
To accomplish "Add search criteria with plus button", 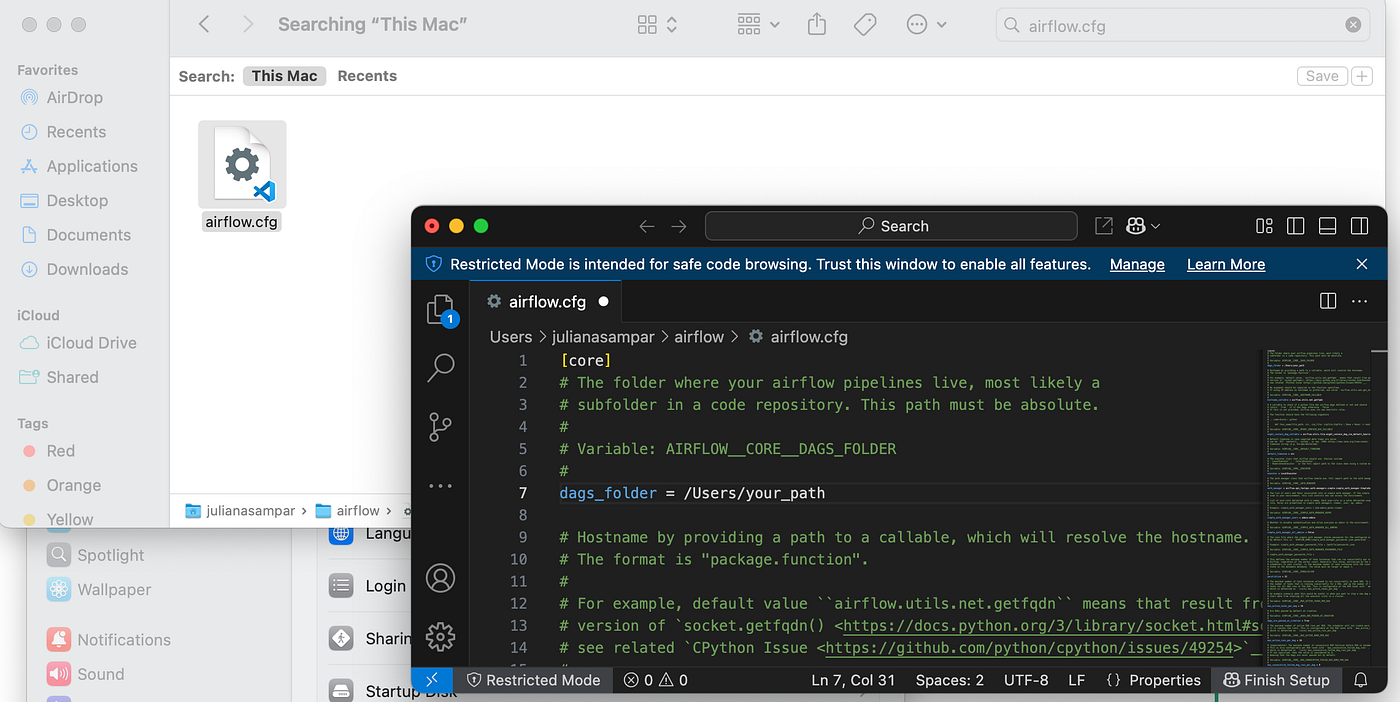I will (x=1362, y=76).
